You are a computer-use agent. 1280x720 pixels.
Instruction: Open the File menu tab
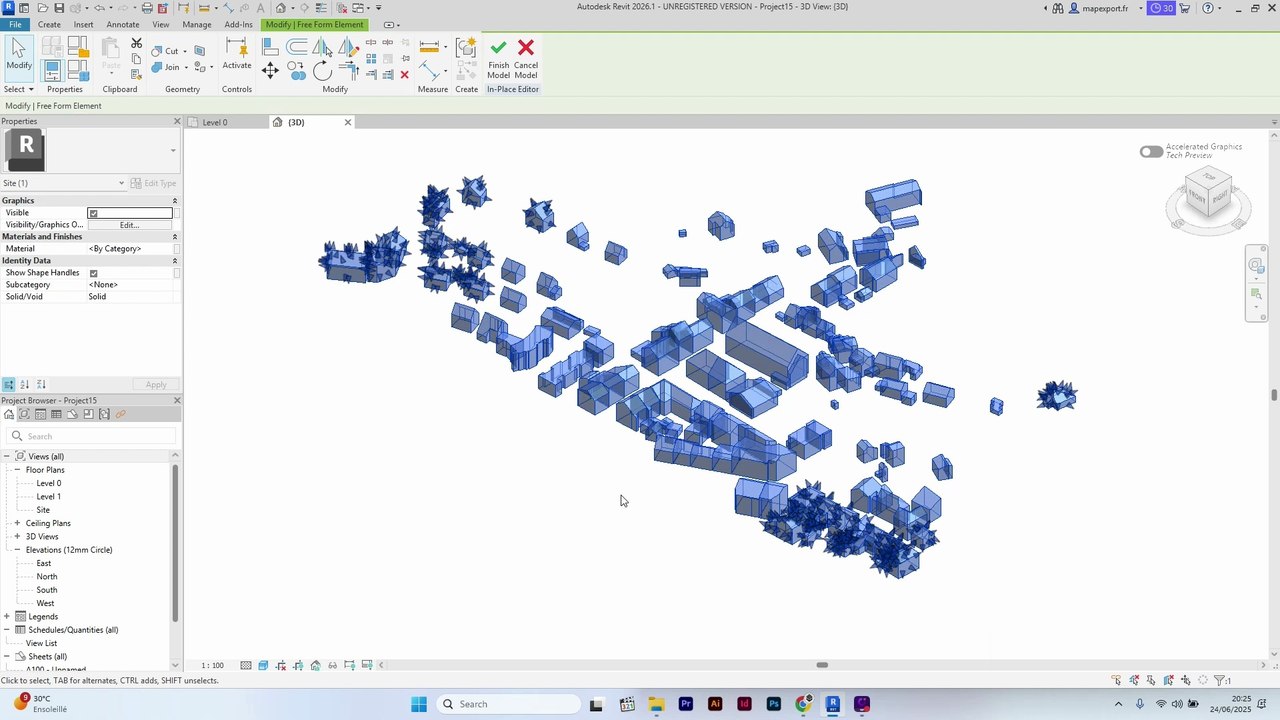(15, 24)
